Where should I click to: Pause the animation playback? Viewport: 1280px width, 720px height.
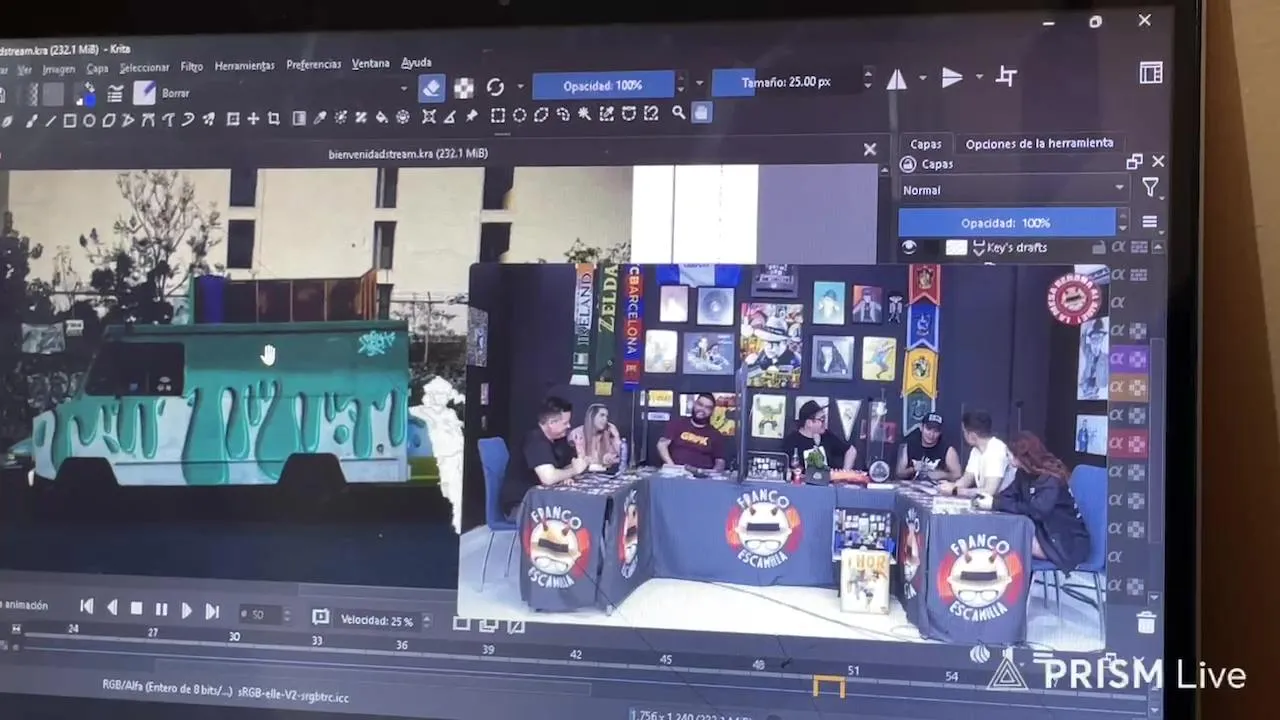(161, 609)
